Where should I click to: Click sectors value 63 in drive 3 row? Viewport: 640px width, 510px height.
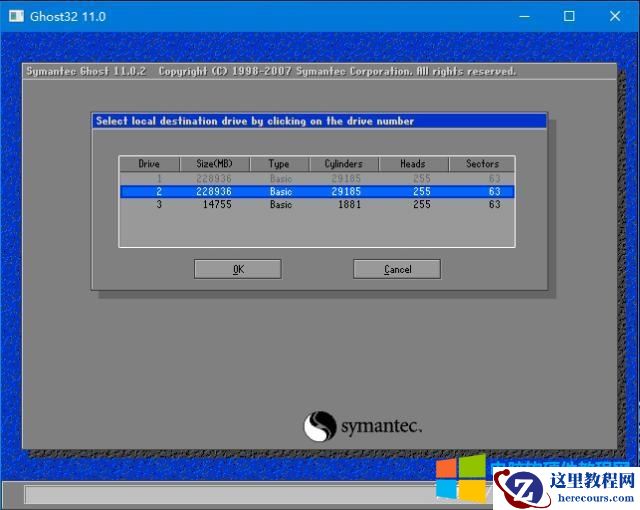(495, 204)
